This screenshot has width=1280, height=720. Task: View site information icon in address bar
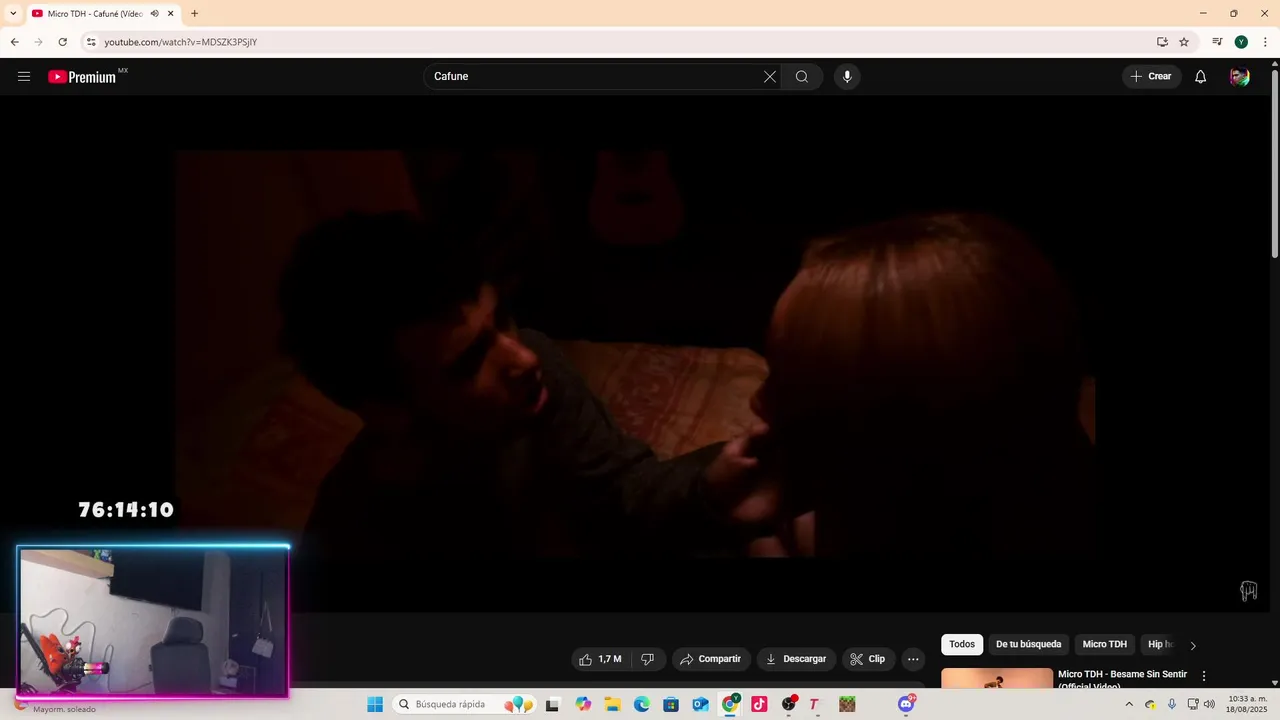91,42
